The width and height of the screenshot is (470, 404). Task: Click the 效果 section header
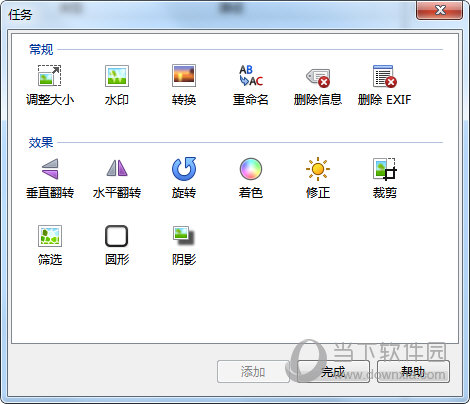[x=41, y=142]
